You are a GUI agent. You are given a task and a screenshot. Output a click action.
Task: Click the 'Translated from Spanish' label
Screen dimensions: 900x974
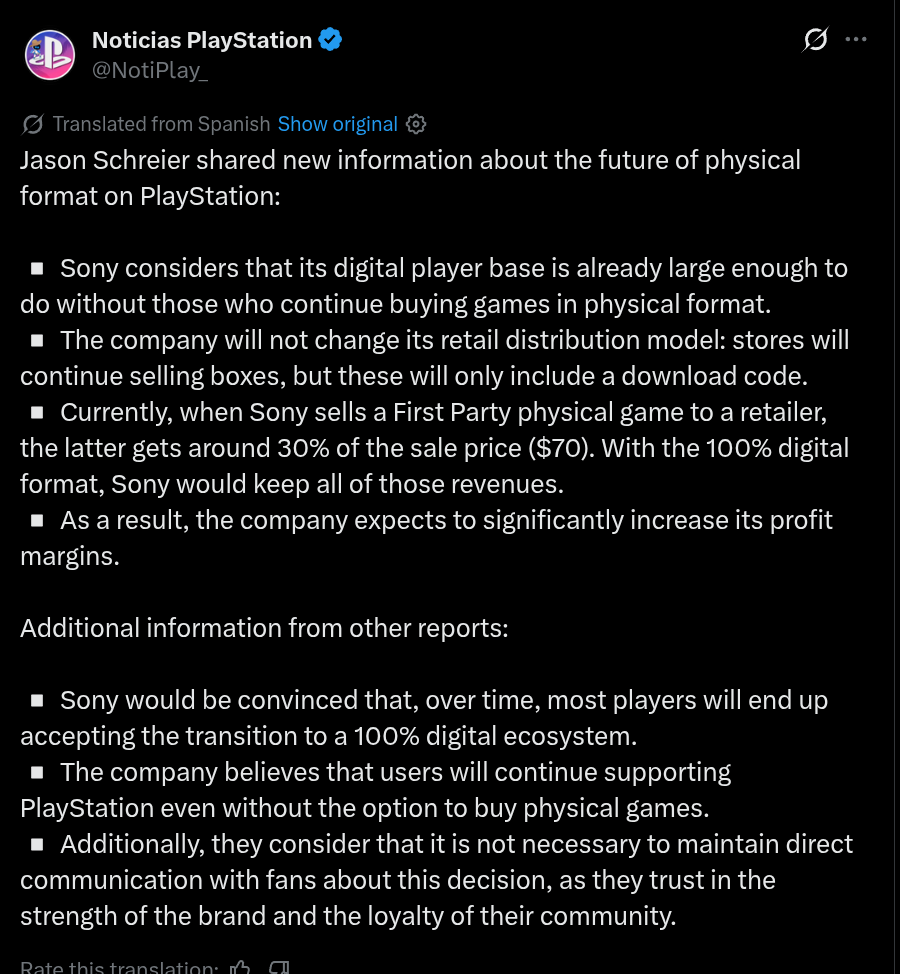click(x=161, y=124)
